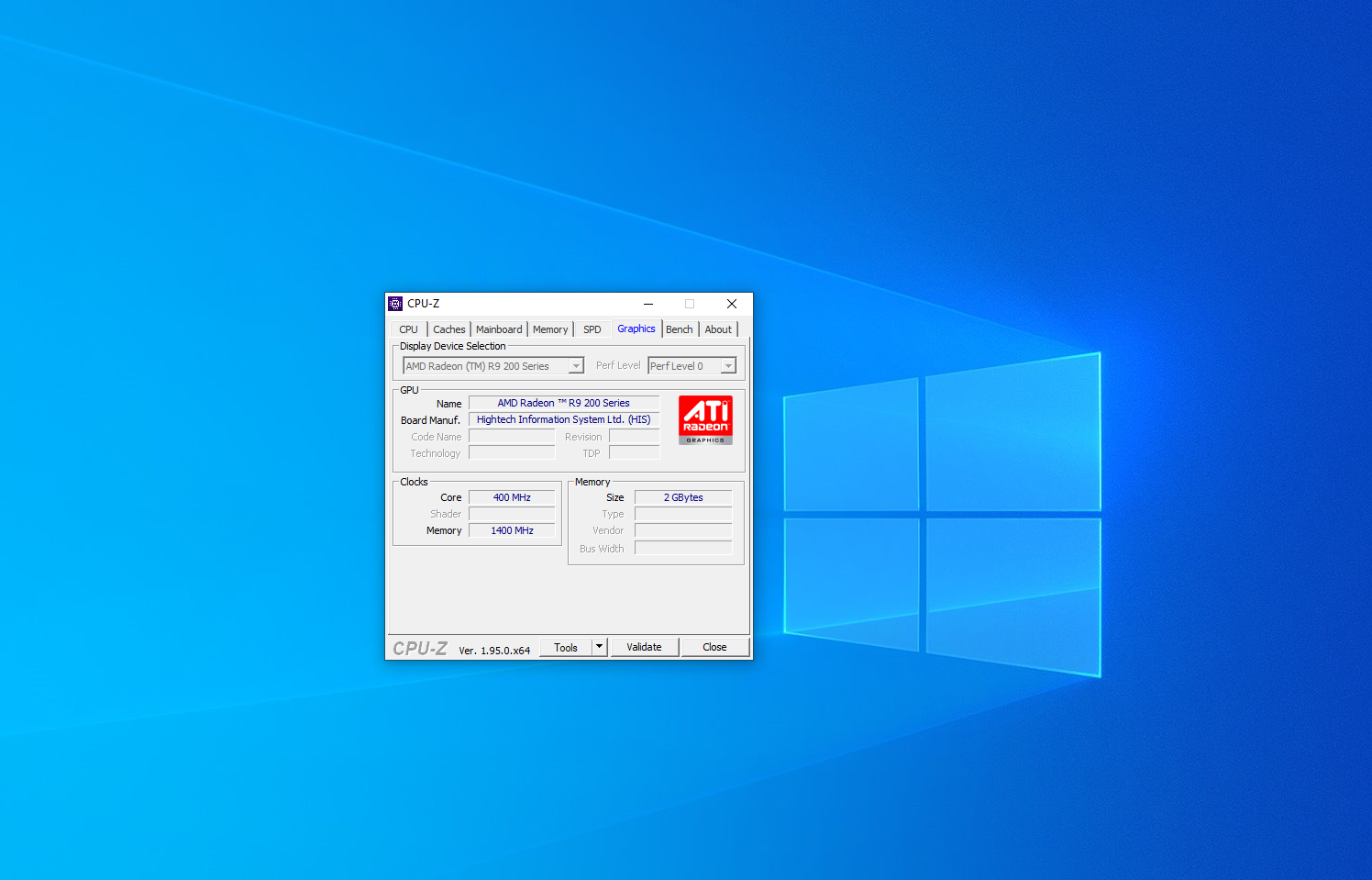Click the empty Bus Width field

[683, 548]
